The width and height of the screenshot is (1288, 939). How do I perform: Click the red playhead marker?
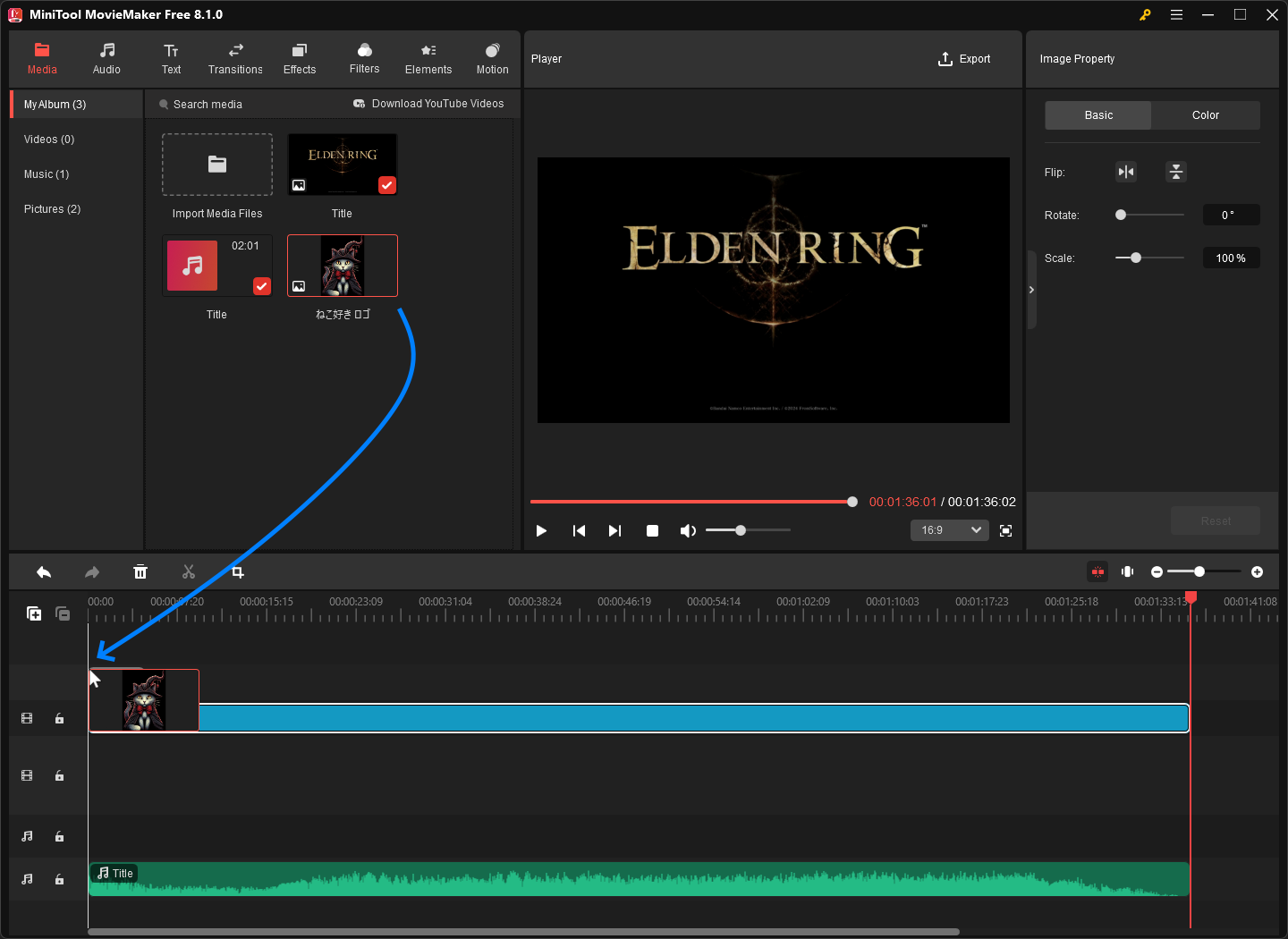[x=1191, y=596]
